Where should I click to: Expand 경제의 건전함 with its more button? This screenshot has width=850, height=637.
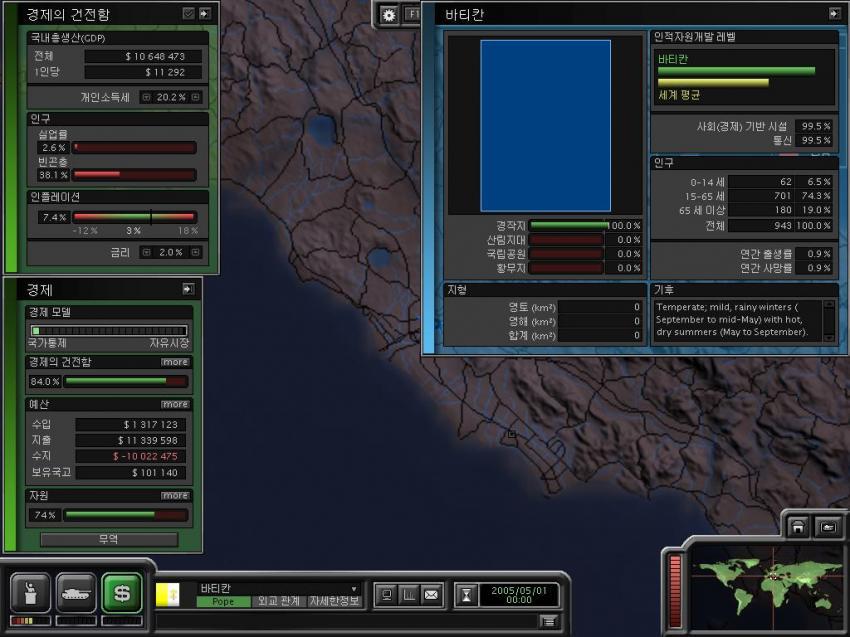tap(175, 362)
